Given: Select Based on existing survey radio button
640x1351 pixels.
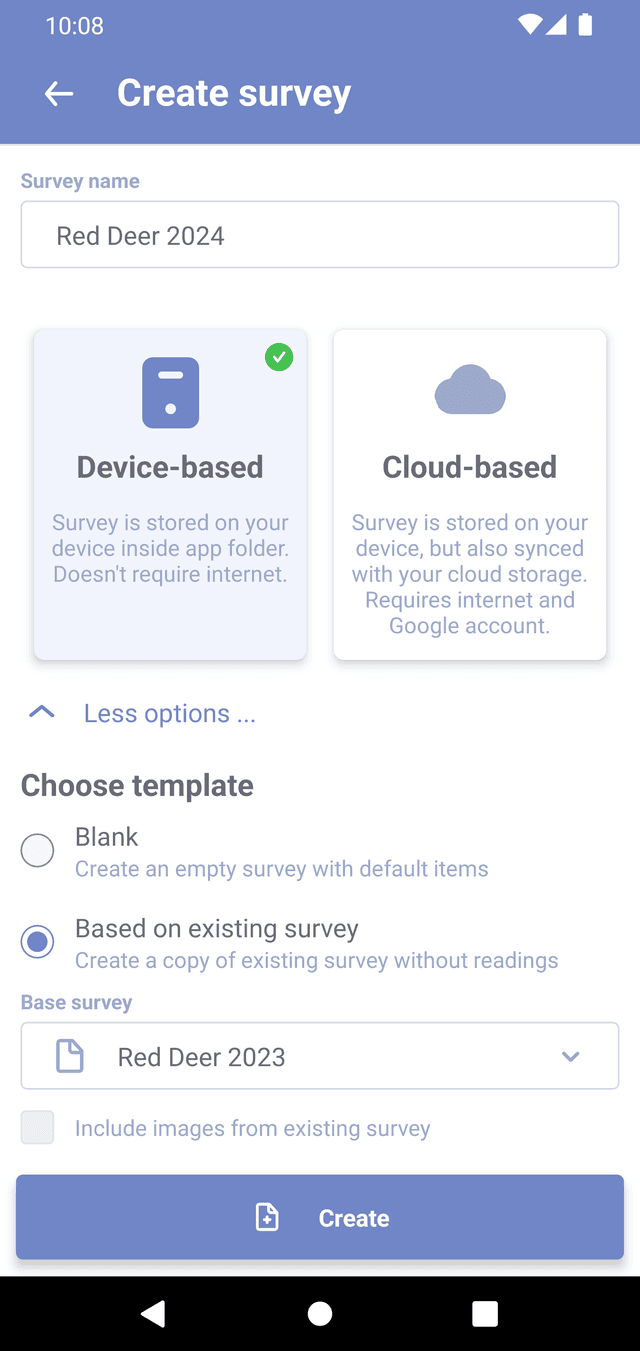Looking at the screenshot, I should point(38,942).
